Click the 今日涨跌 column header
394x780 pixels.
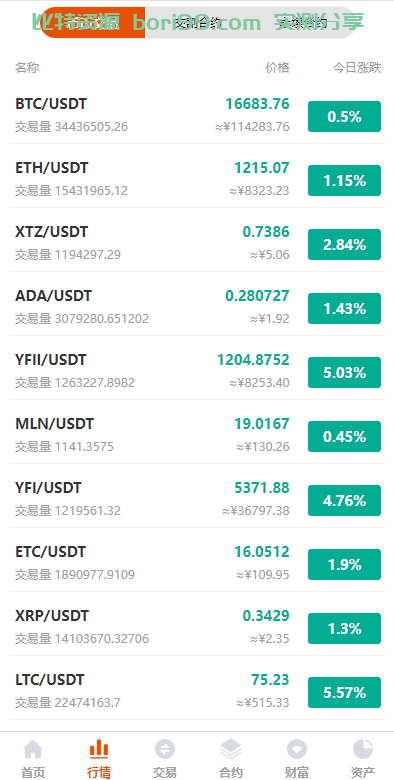[357, 68]
